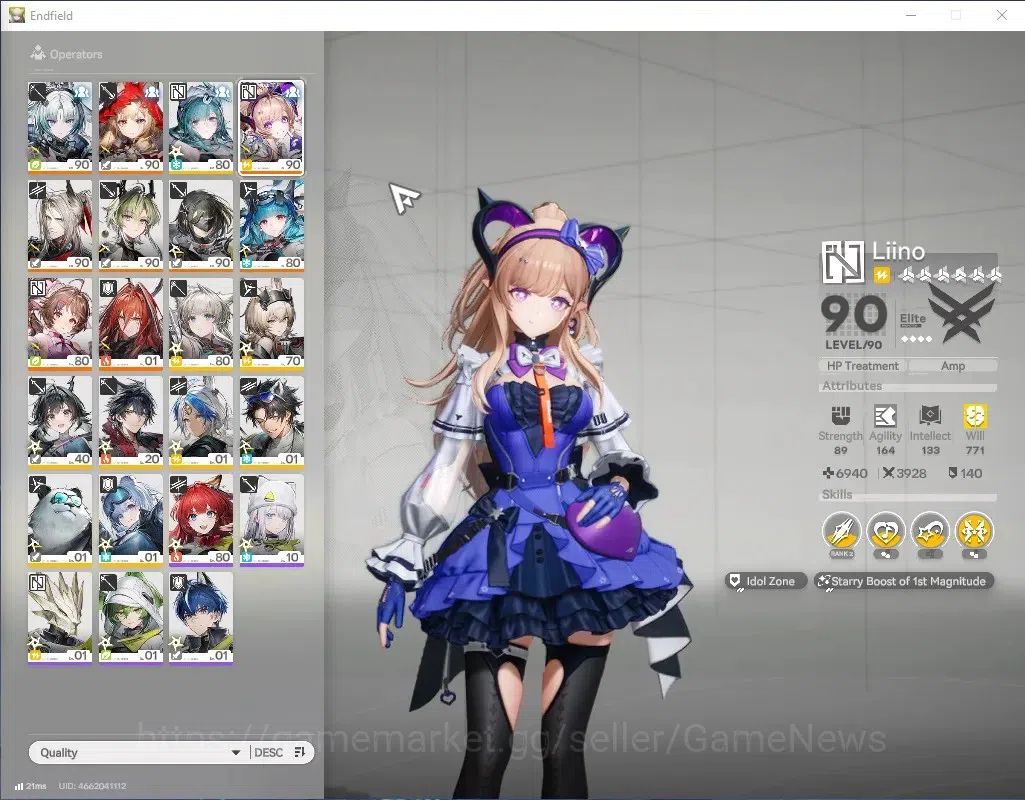Choose dark blue-haired male operator card
Screen dimensions: 1025x800
pos(201,618)
